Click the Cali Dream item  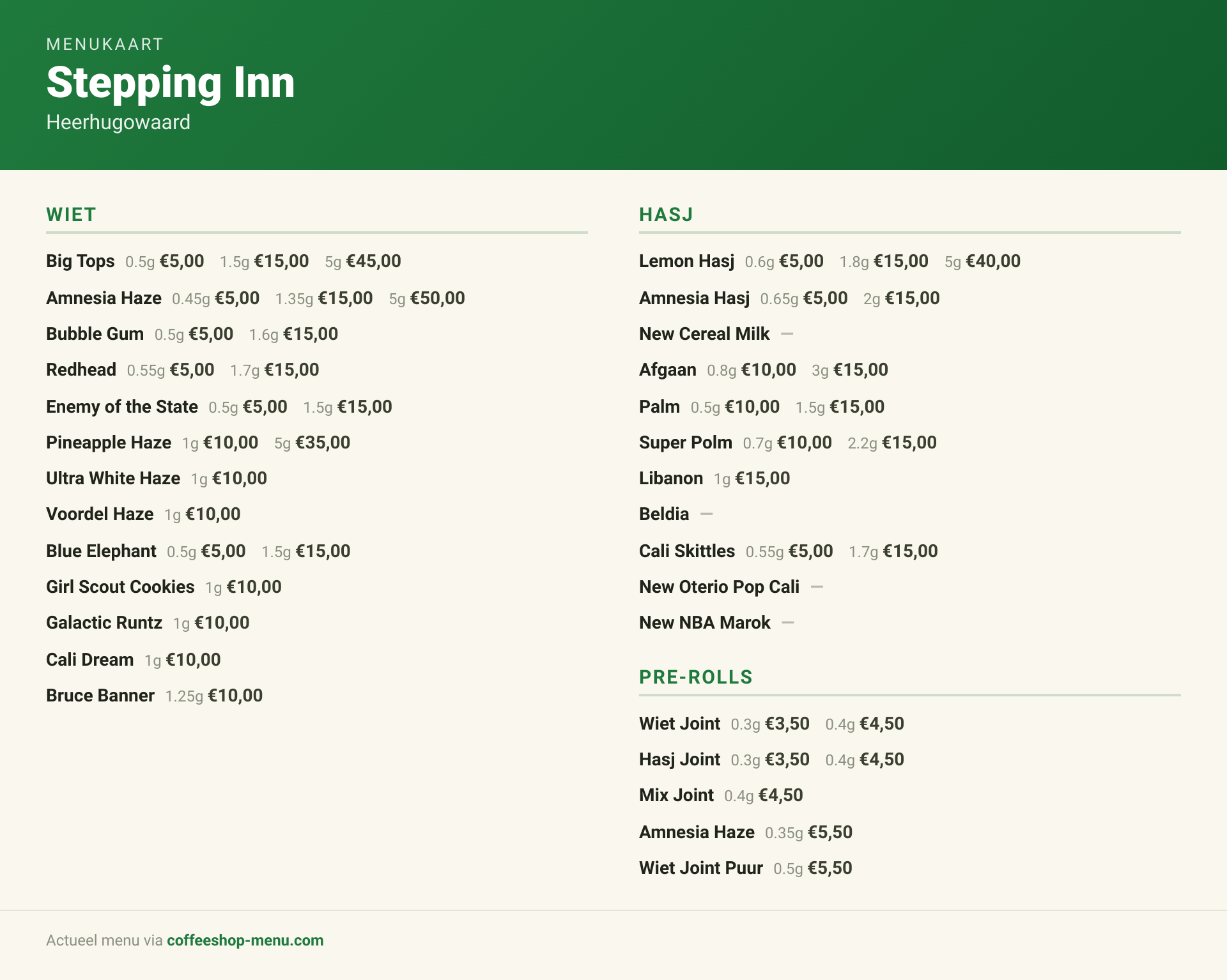(x=89, y=660)
